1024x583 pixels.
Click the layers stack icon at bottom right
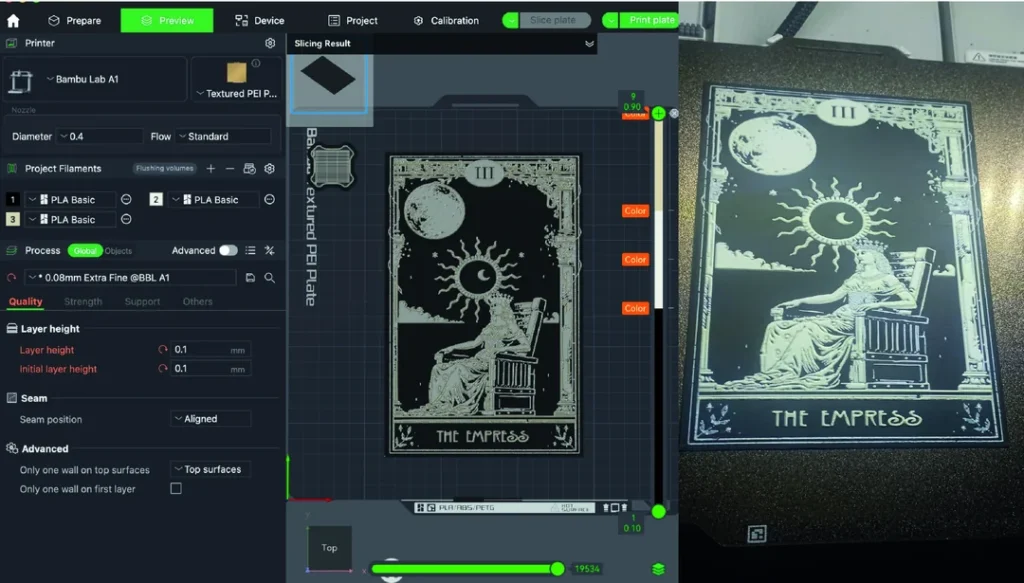tap(658, 569)
